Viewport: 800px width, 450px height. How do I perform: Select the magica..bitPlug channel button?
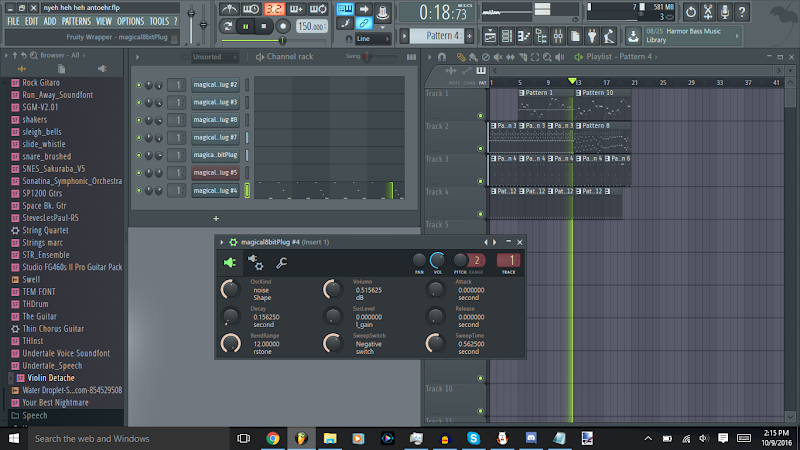[215, 155]
